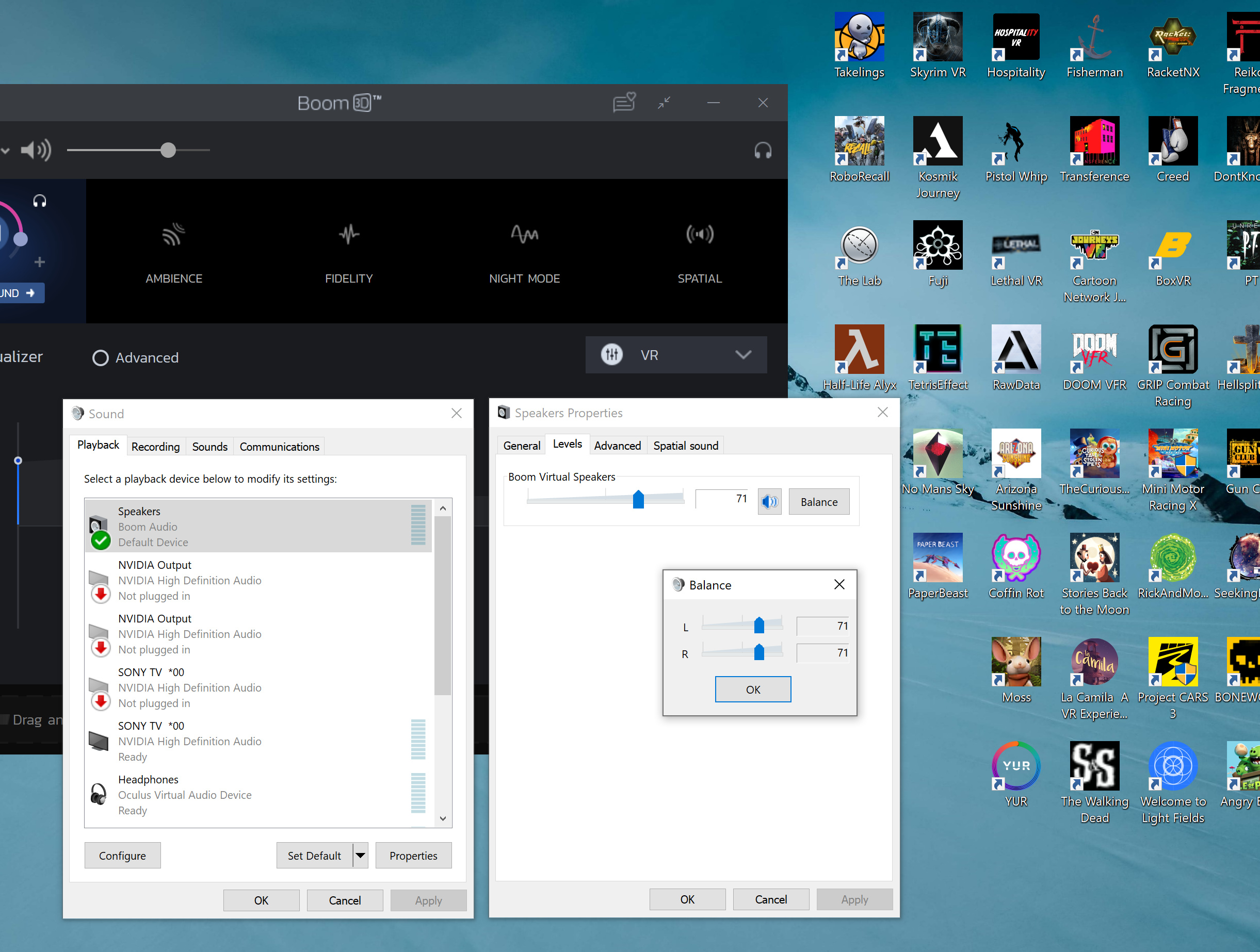Open the Coffin Rot desktop shortcut

coord(1015,566)
